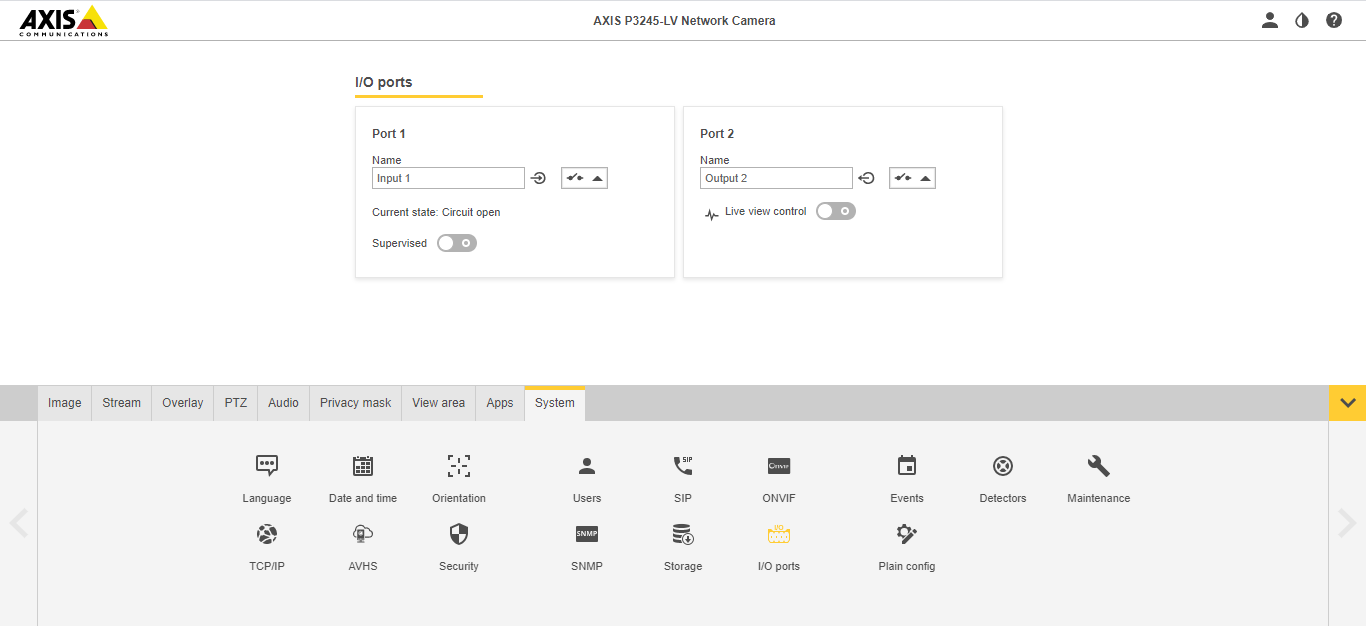Open the help question mark icon

[1334, 20]
